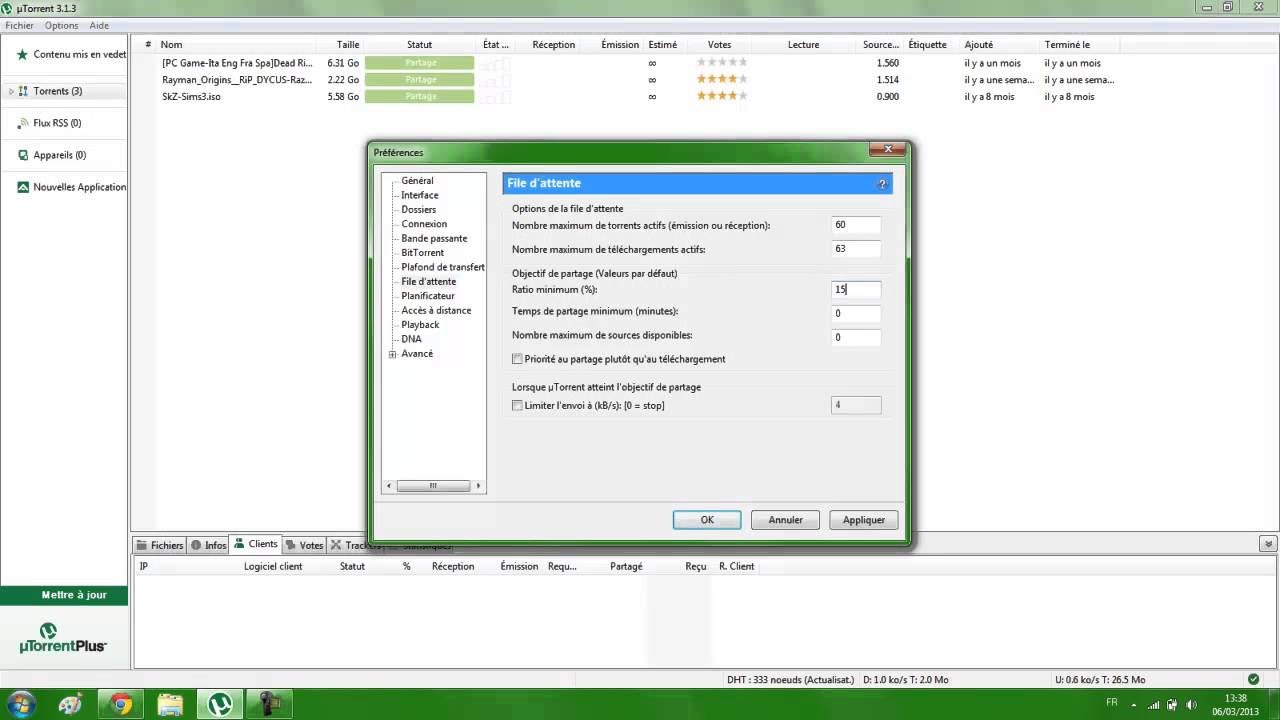1280x720 pixels.
Task: Launch Google Chrome from the taskbar
Action: [x=121, y=704]
